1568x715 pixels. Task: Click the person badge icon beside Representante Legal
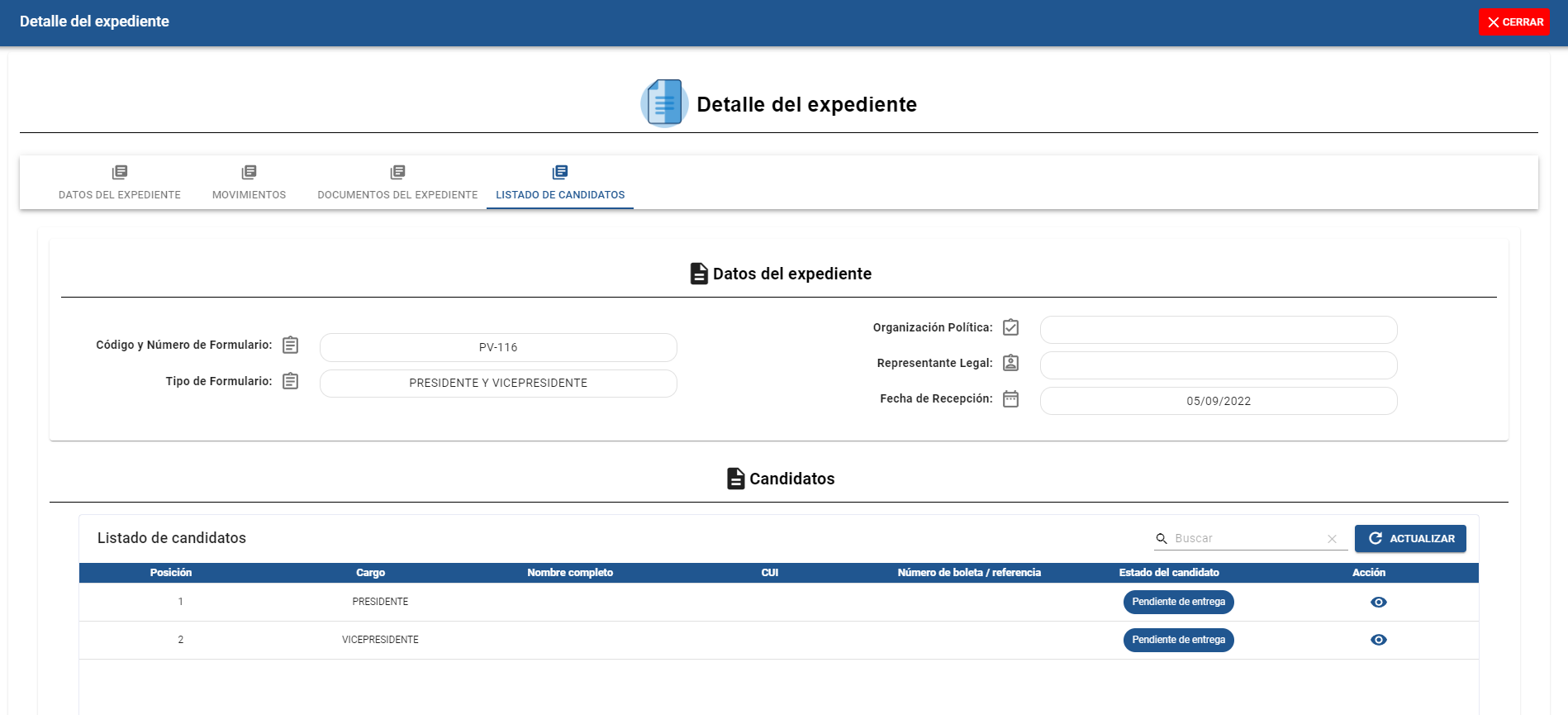pos(1010,363)
